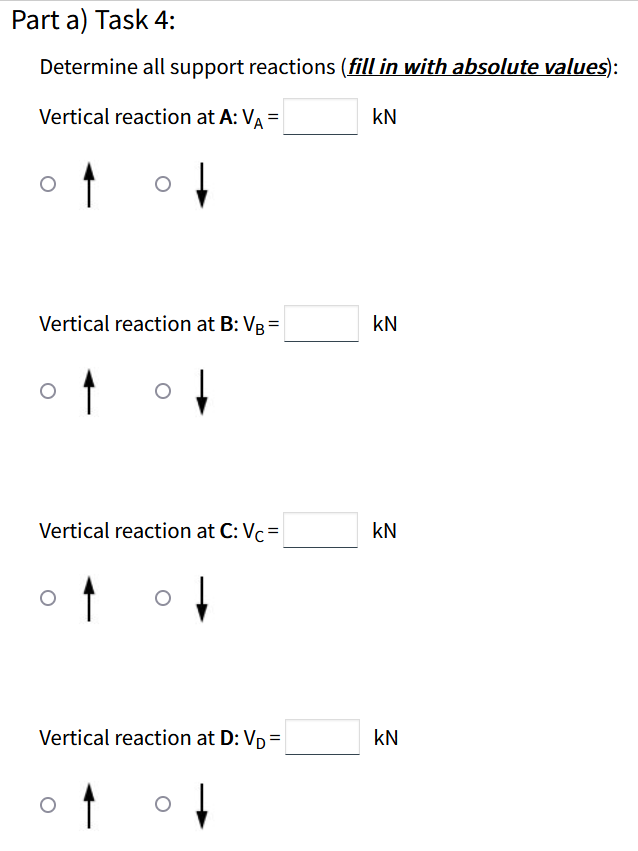Click the radio circle beside D's down arrow
638x851 pixels.
click(163, 805)
